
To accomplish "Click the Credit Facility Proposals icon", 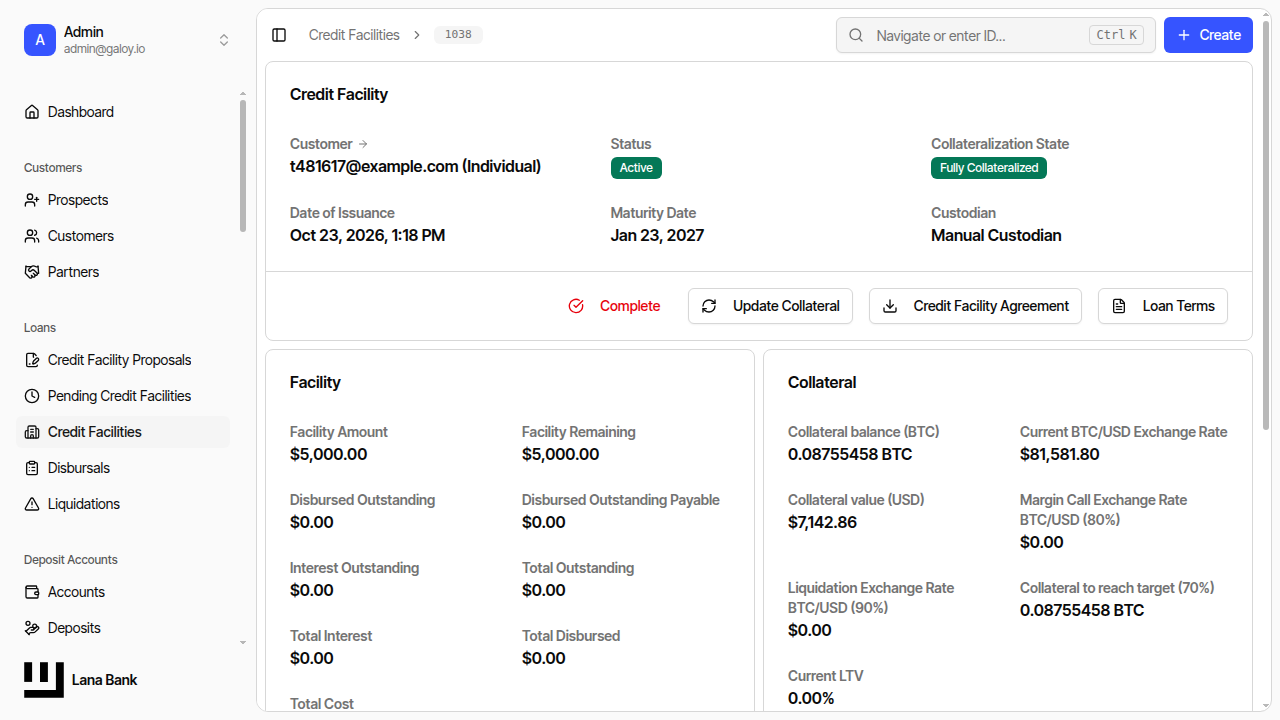I will point(32,360).
